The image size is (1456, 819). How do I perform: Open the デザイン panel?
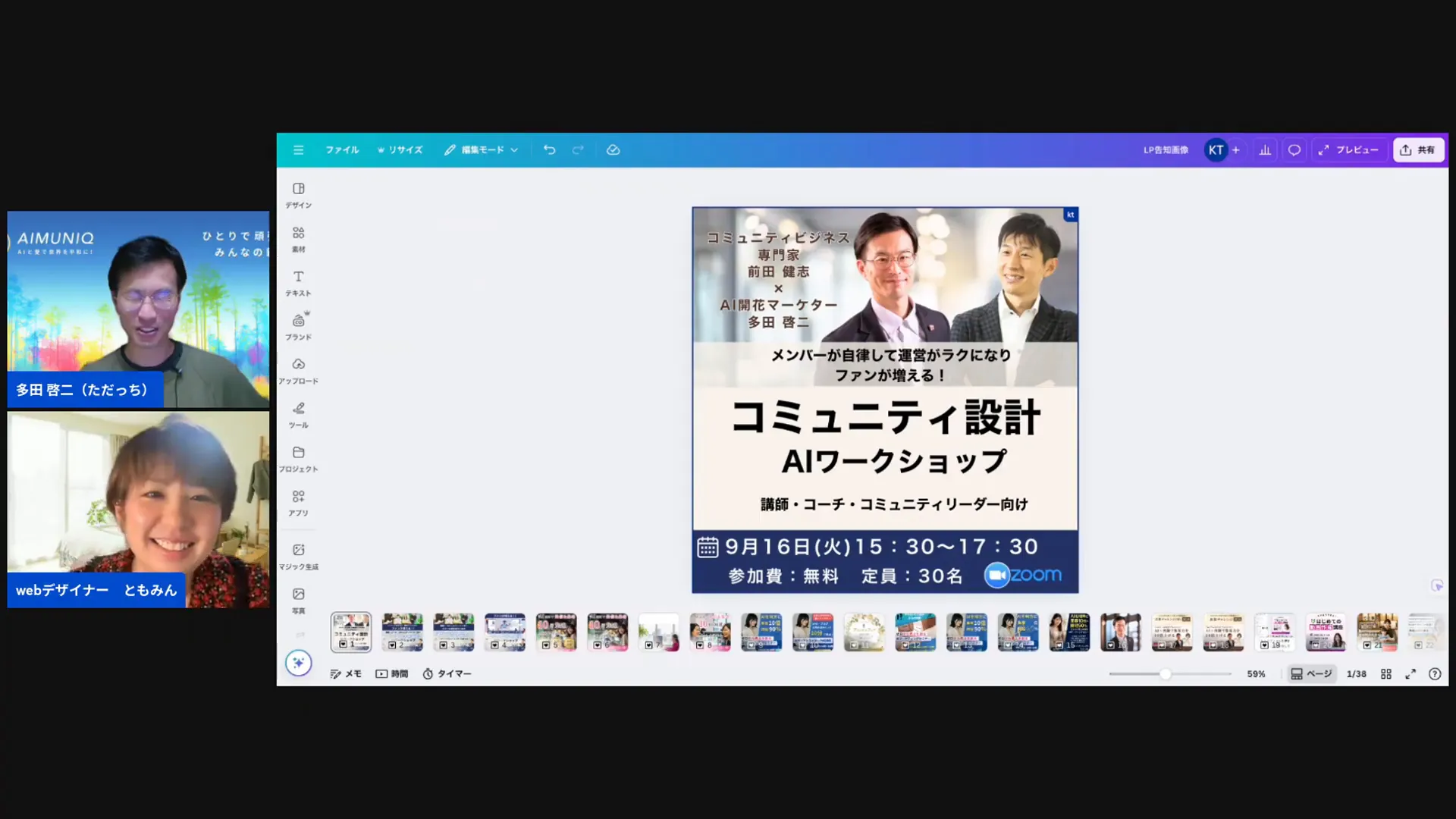[x=299, y=195]
